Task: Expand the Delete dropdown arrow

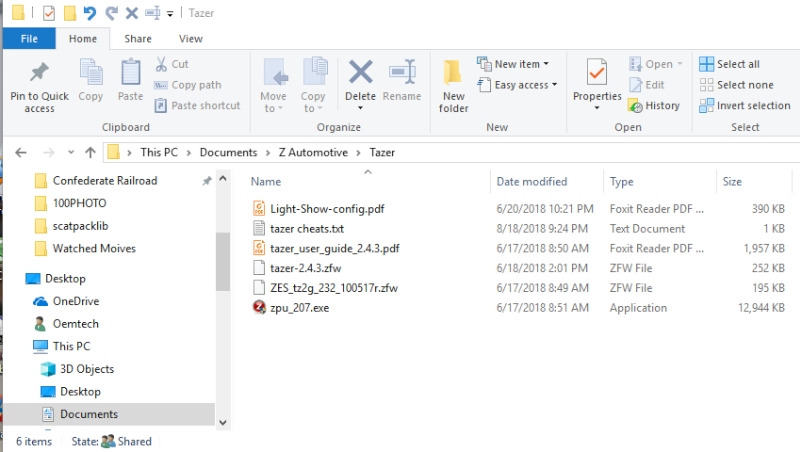Action: coord(360,108)
